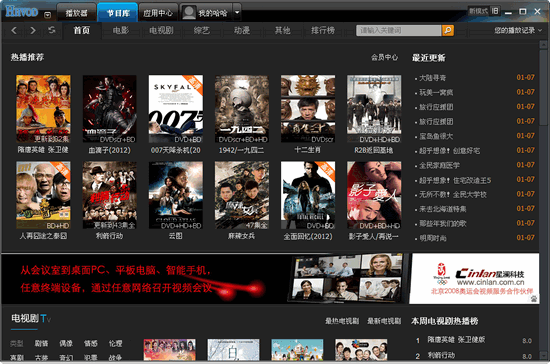Click the 最新电视剧 link
Screen dimensions: 550x364
[384, 321]
